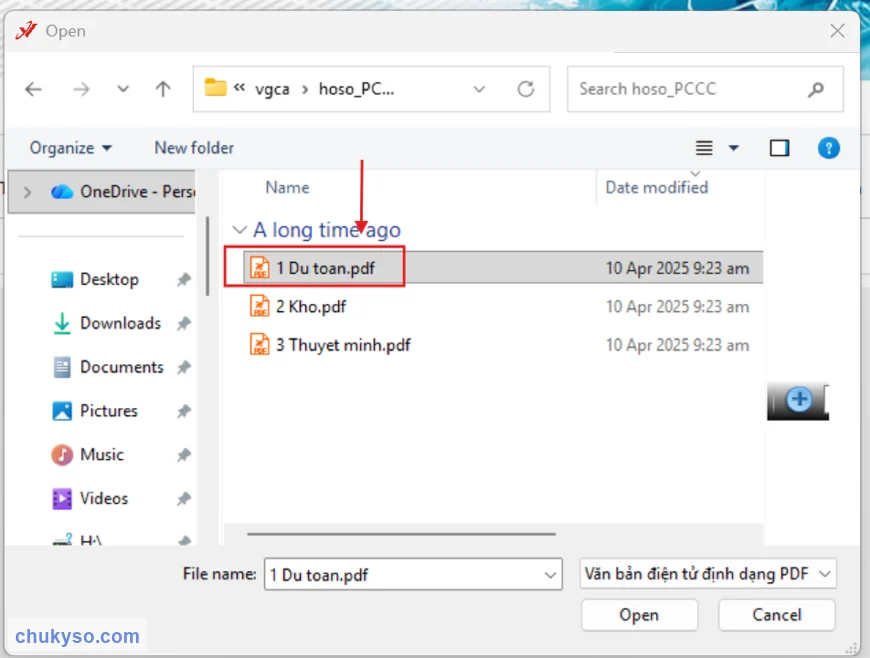Open the Organize menu
Screen dimensions: 870x658
(71, 148)
